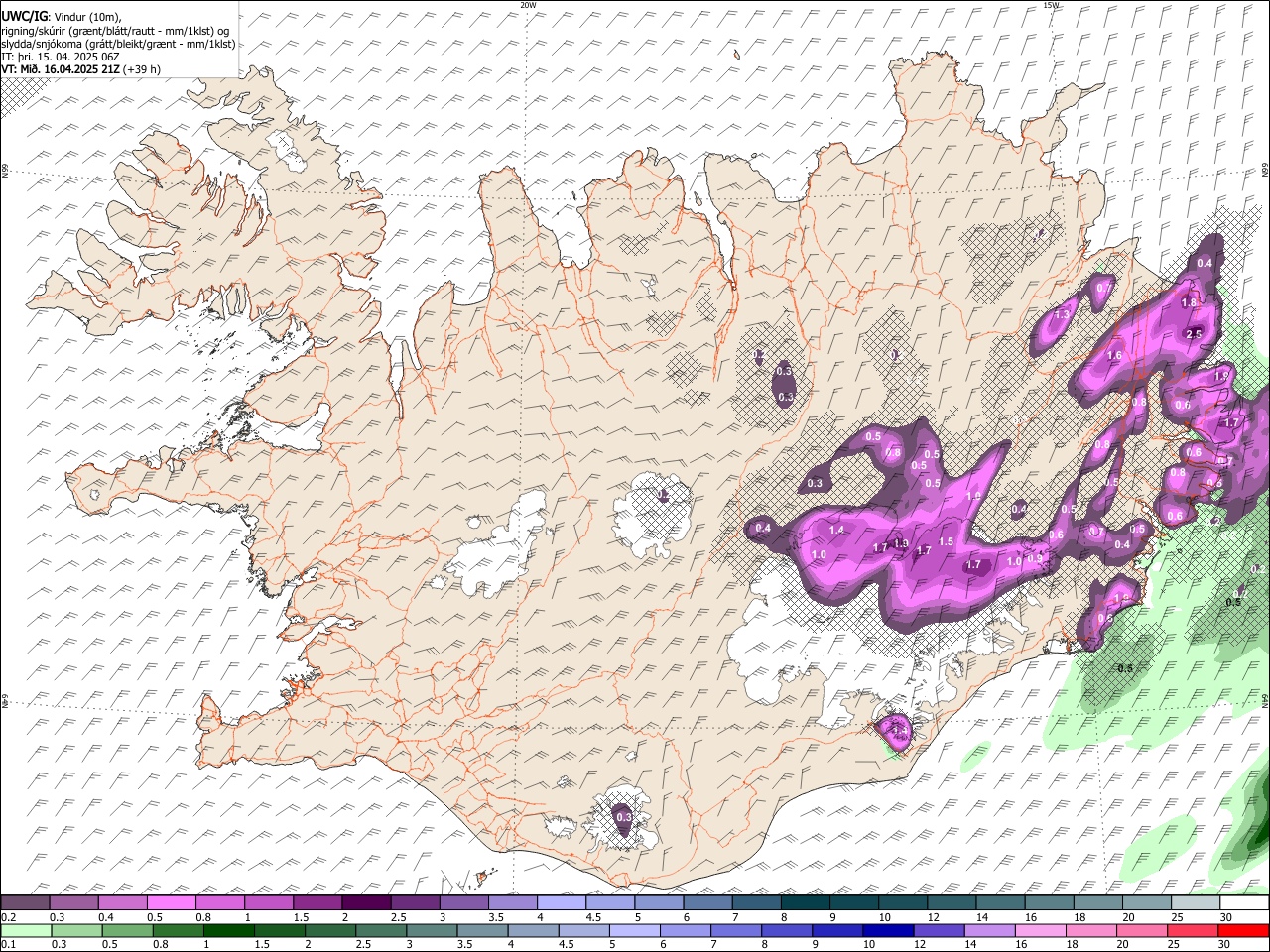The width and height of the screenshot is (1270, 952).
Task: Select the 0.5 pink swatch in the snow scale
Action: click(172, 903)
